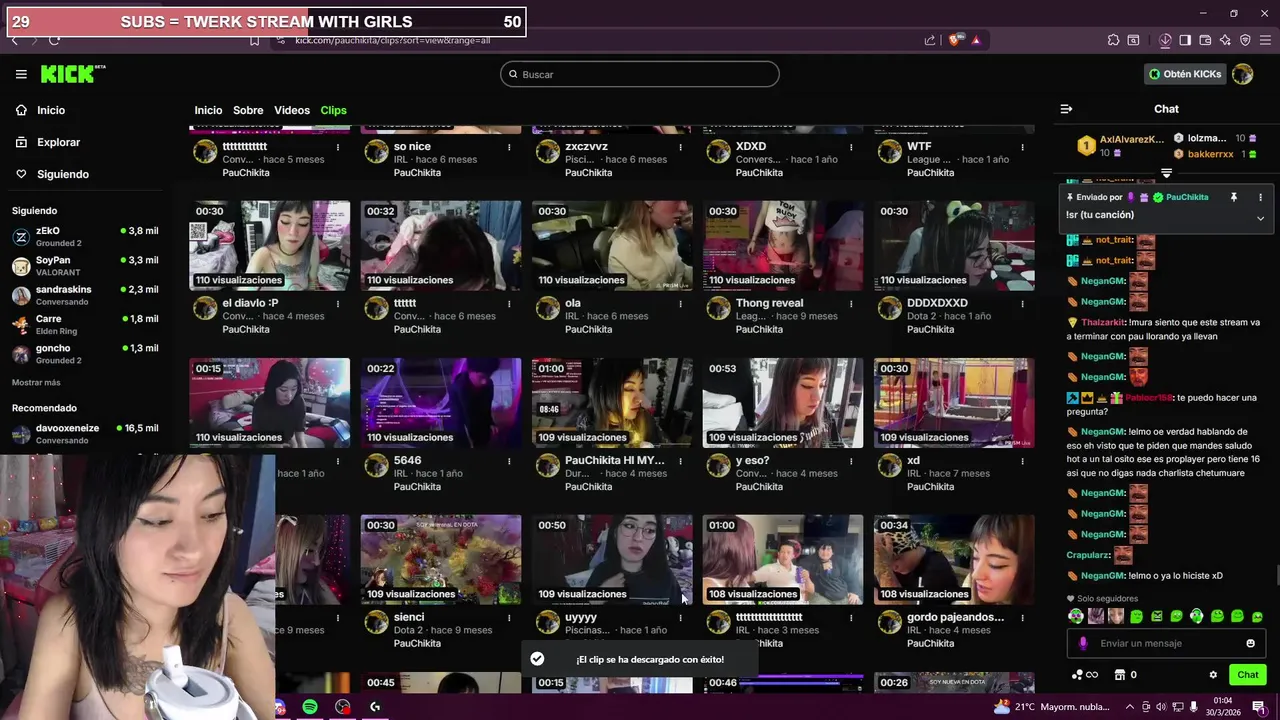Screen dimensions: 1280x720
Task: Go to Inicio in the sidebar
Action: 41,110
